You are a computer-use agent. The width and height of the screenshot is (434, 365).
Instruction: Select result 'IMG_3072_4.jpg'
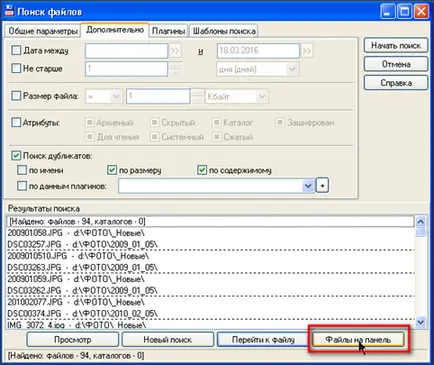point(210,324)
